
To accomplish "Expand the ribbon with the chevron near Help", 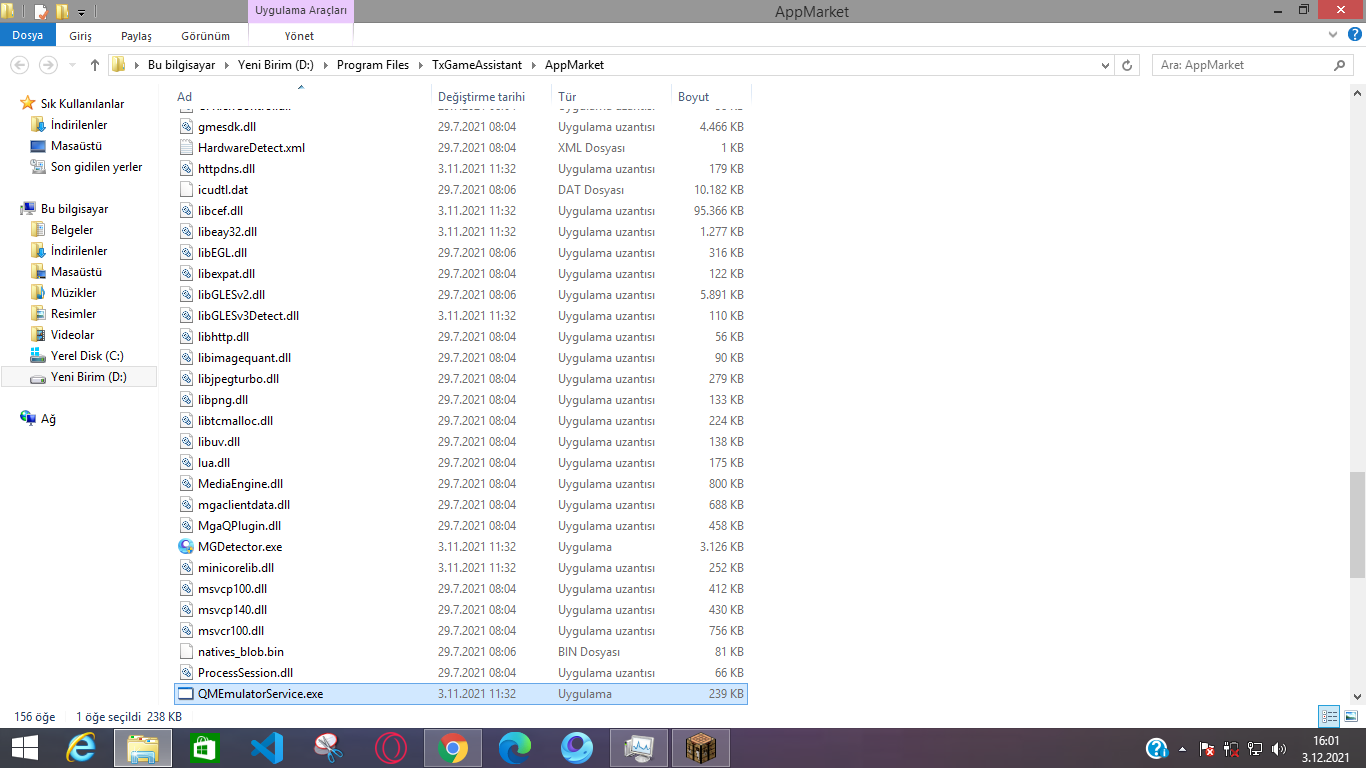I will point(1332,35).
